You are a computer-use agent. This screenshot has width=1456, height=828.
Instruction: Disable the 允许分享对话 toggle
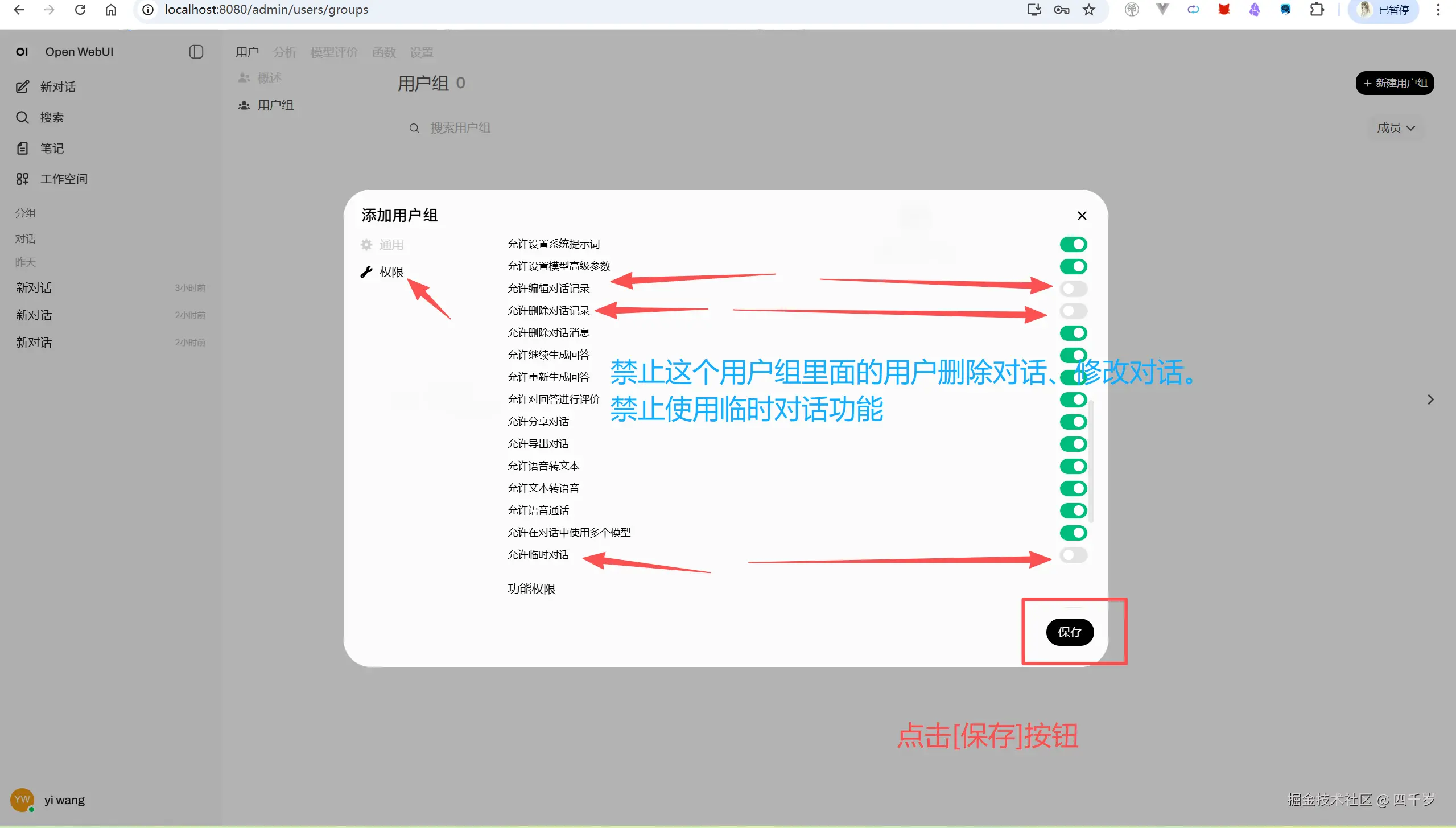tap(1073, 422)
